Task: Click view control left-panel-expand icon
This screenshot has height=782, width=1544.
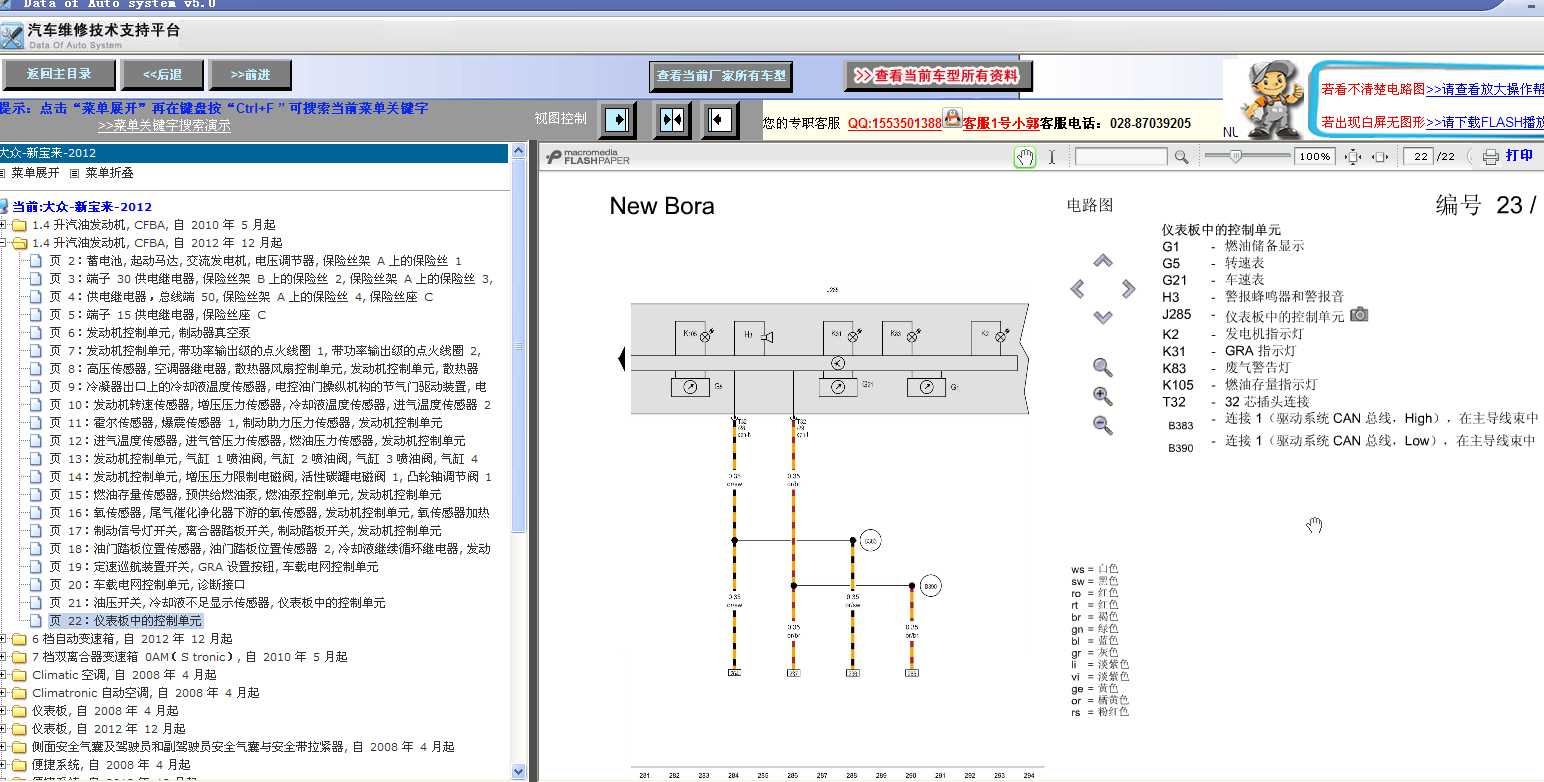Action: 619,120
